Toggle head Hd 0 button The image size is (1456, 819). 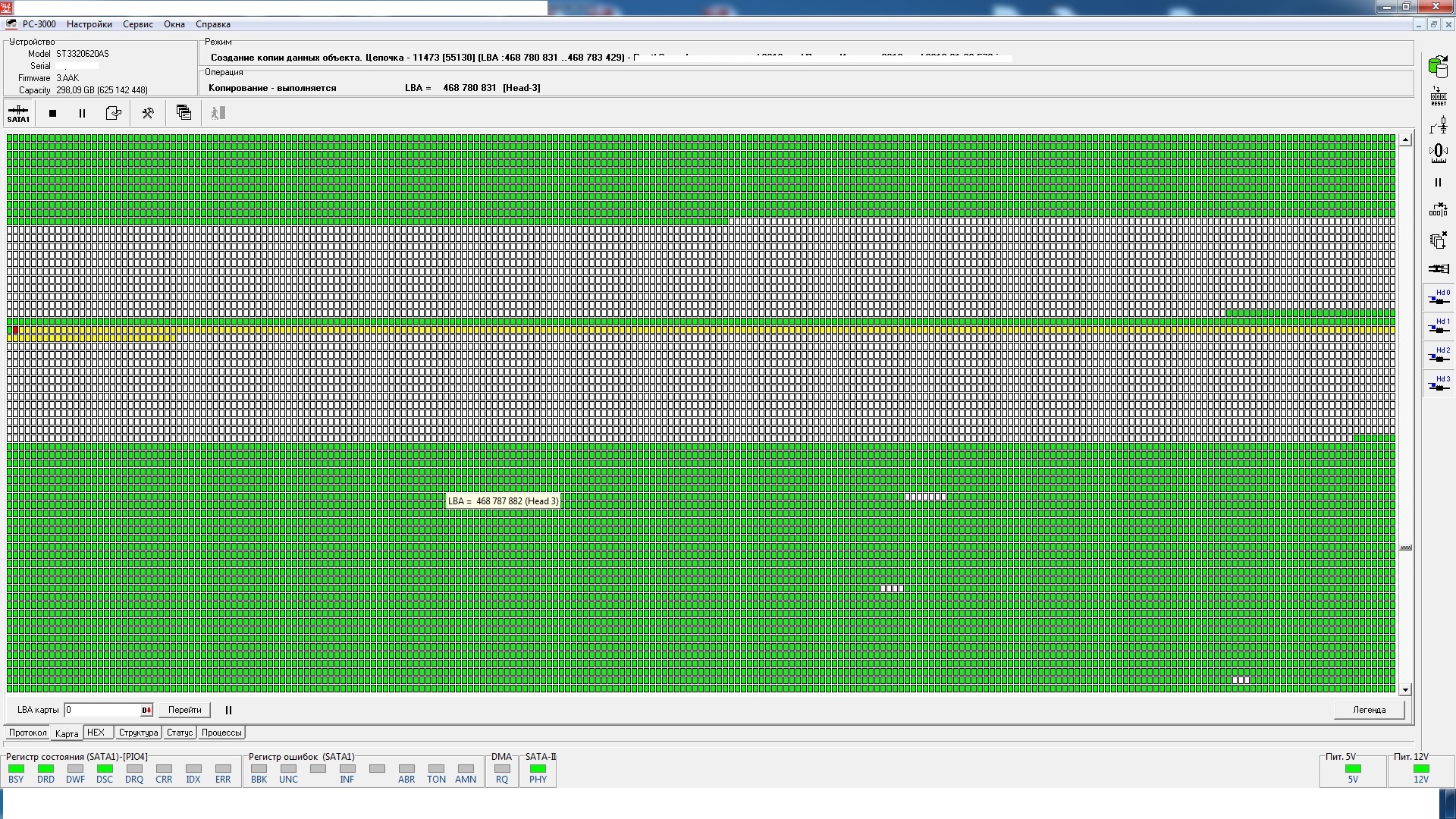click(x=1439, y=297)
